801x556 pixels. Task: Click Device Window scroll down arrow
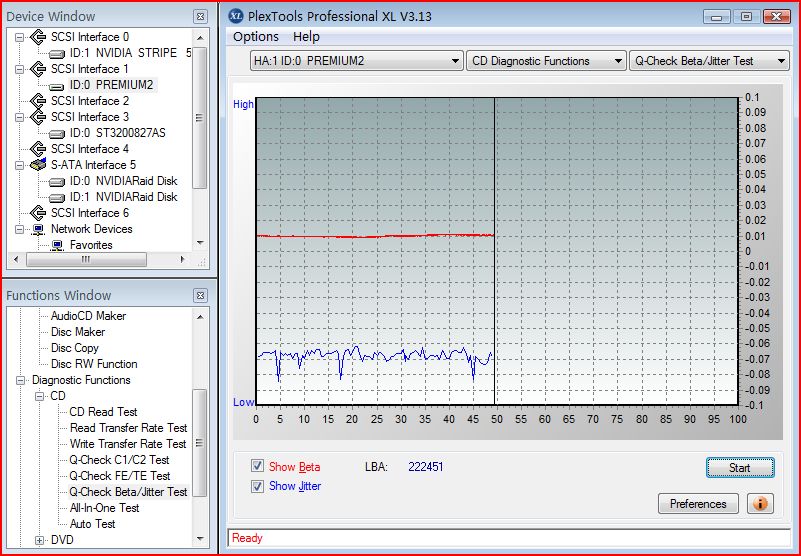click(x=200, y=243)
